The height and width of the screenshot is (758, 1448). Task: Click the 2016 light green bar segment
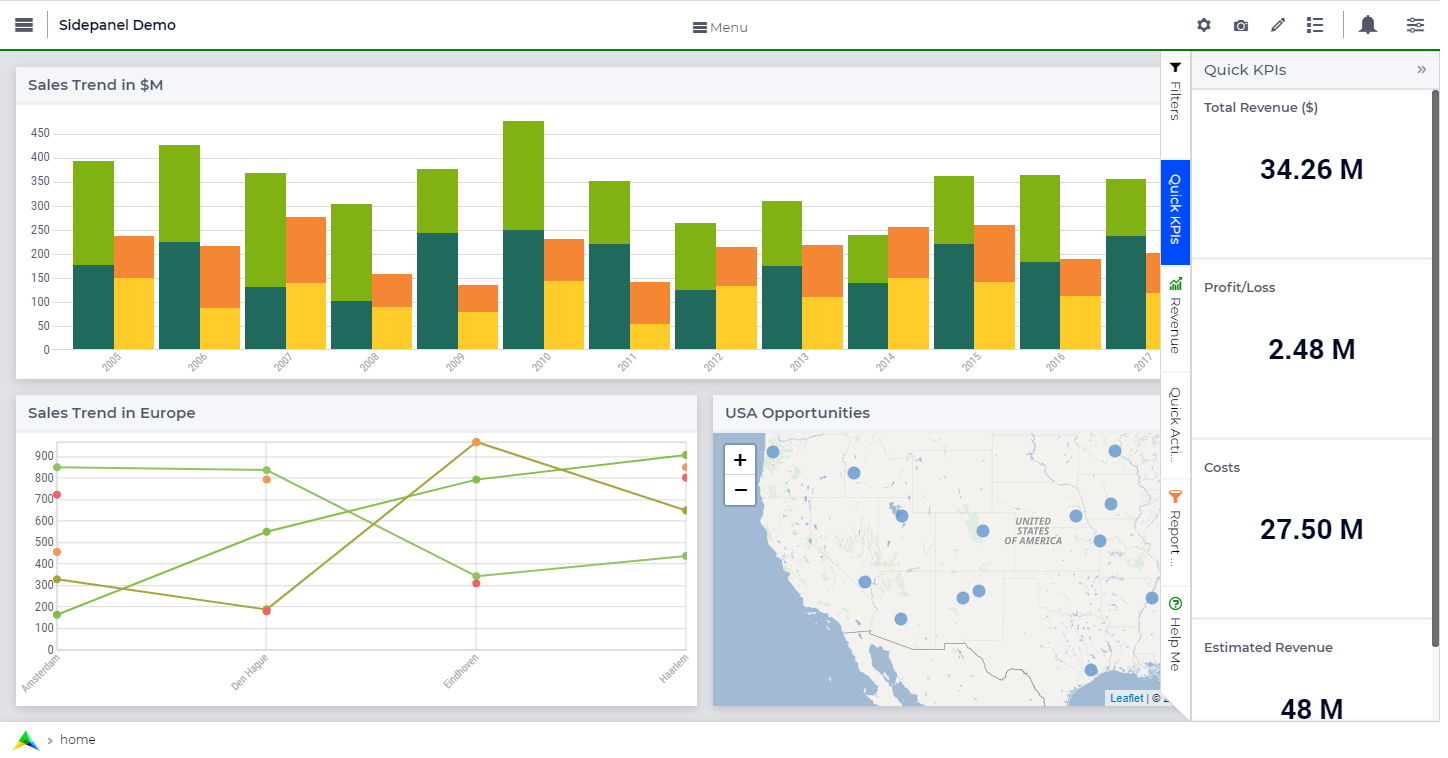tap(1040, 219)
